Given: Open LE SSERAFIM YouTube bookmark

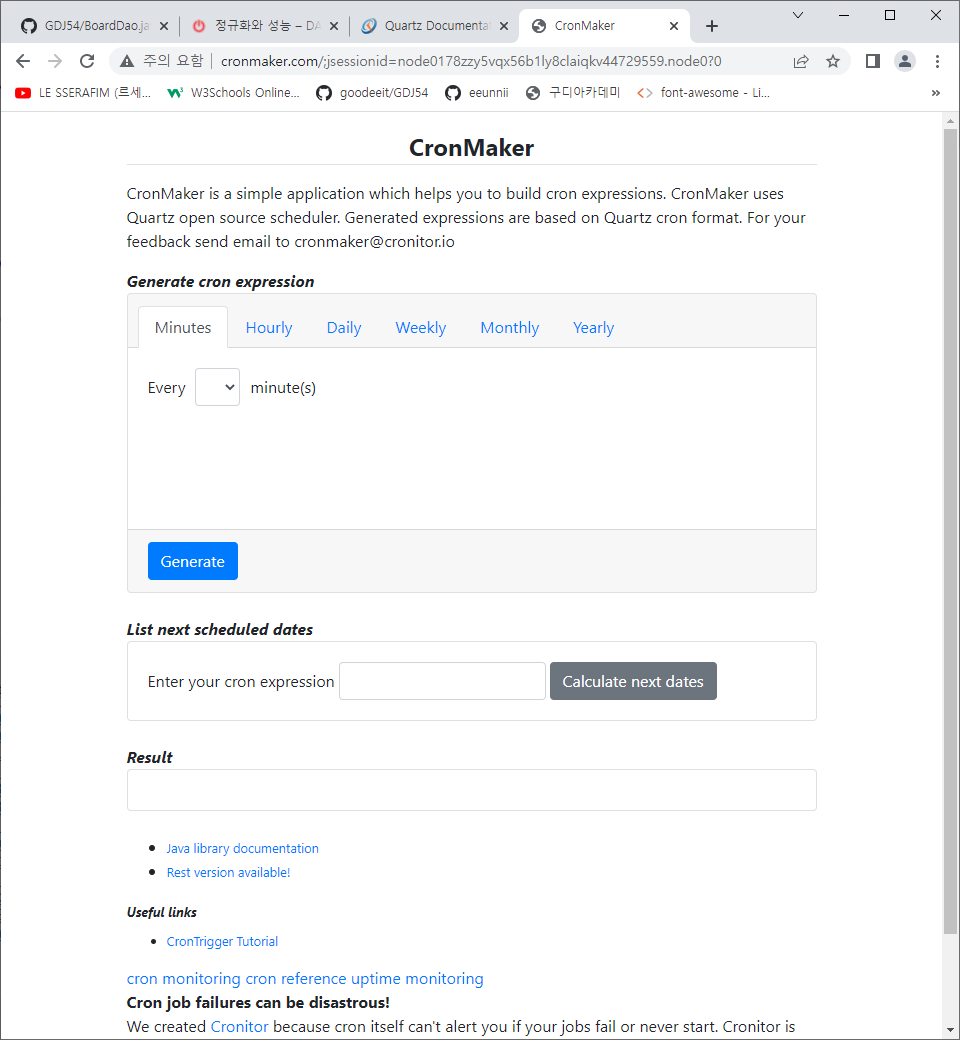Looking at the screenshot, I should [84, 93].
